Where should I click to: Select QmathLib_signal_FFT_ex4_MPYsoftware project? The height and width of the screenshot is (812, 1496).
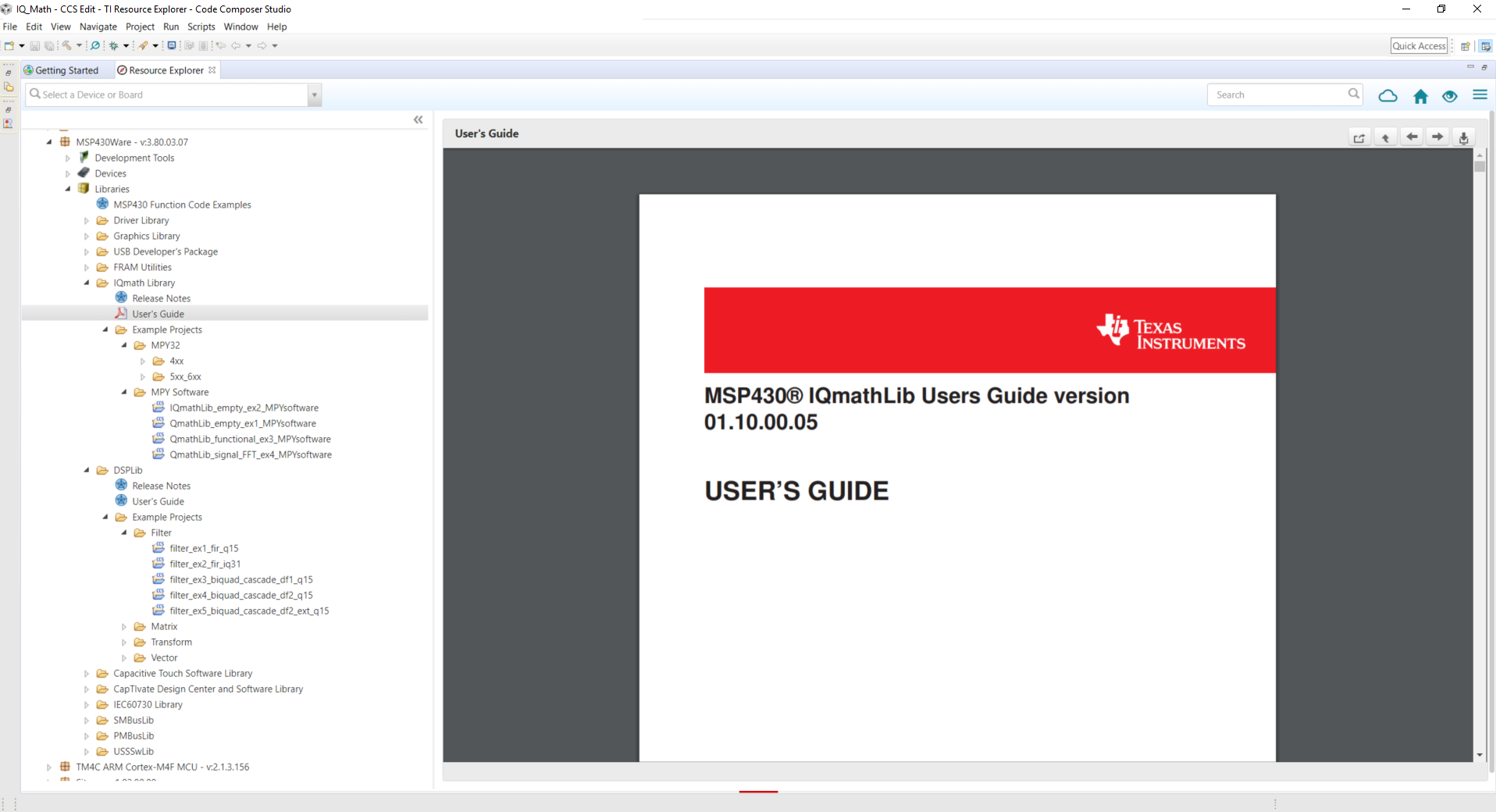251,454
